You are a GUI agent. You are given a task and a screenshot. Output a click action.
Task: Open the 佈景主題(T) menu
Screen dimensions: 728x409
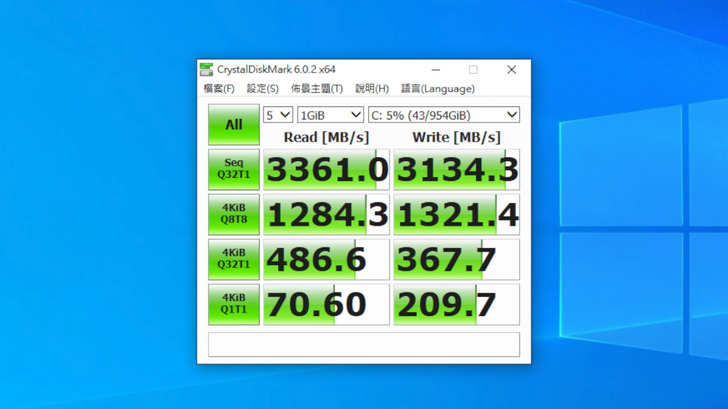317,89
